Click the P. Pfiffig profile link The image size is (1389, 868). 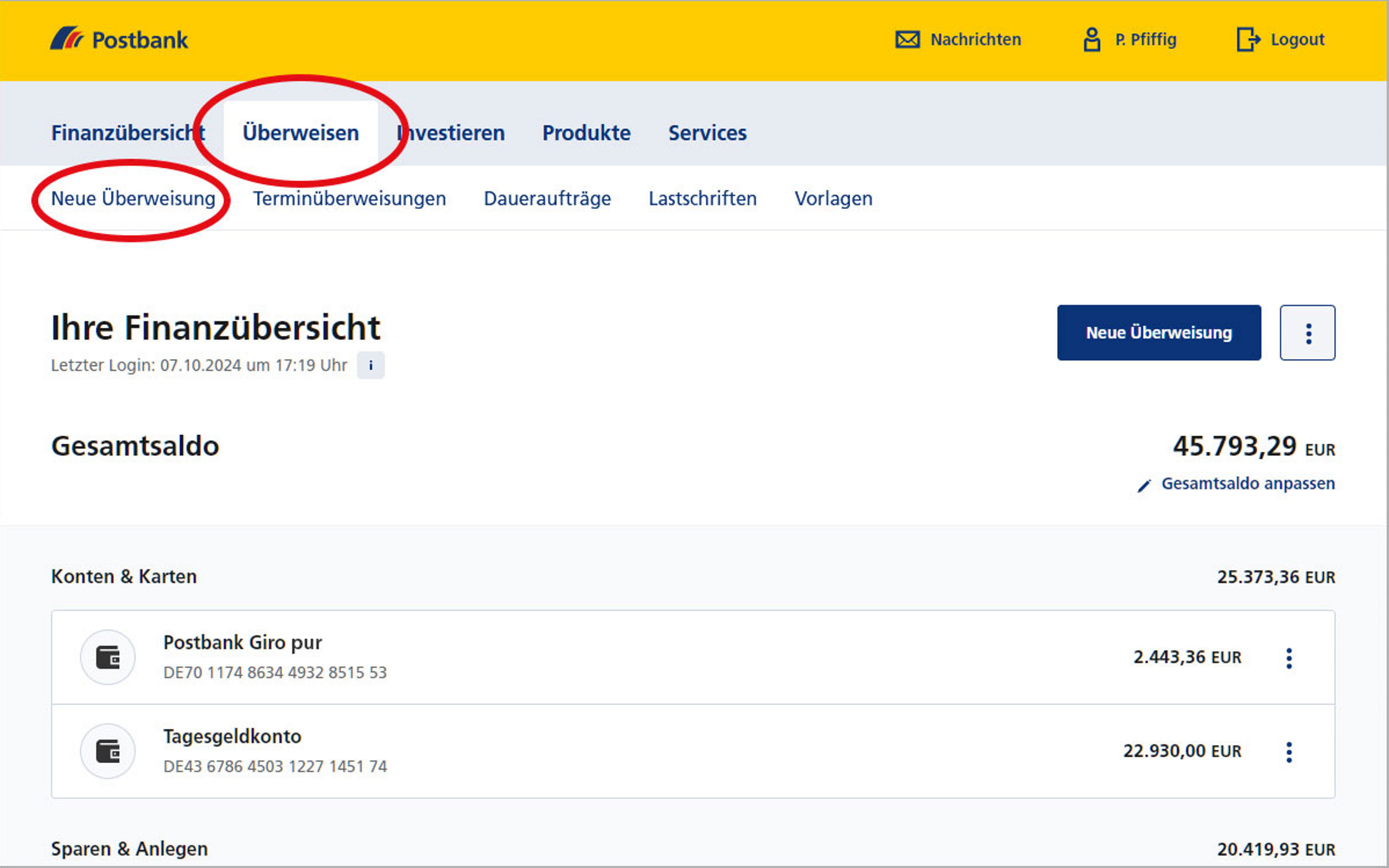point(1145,40)
